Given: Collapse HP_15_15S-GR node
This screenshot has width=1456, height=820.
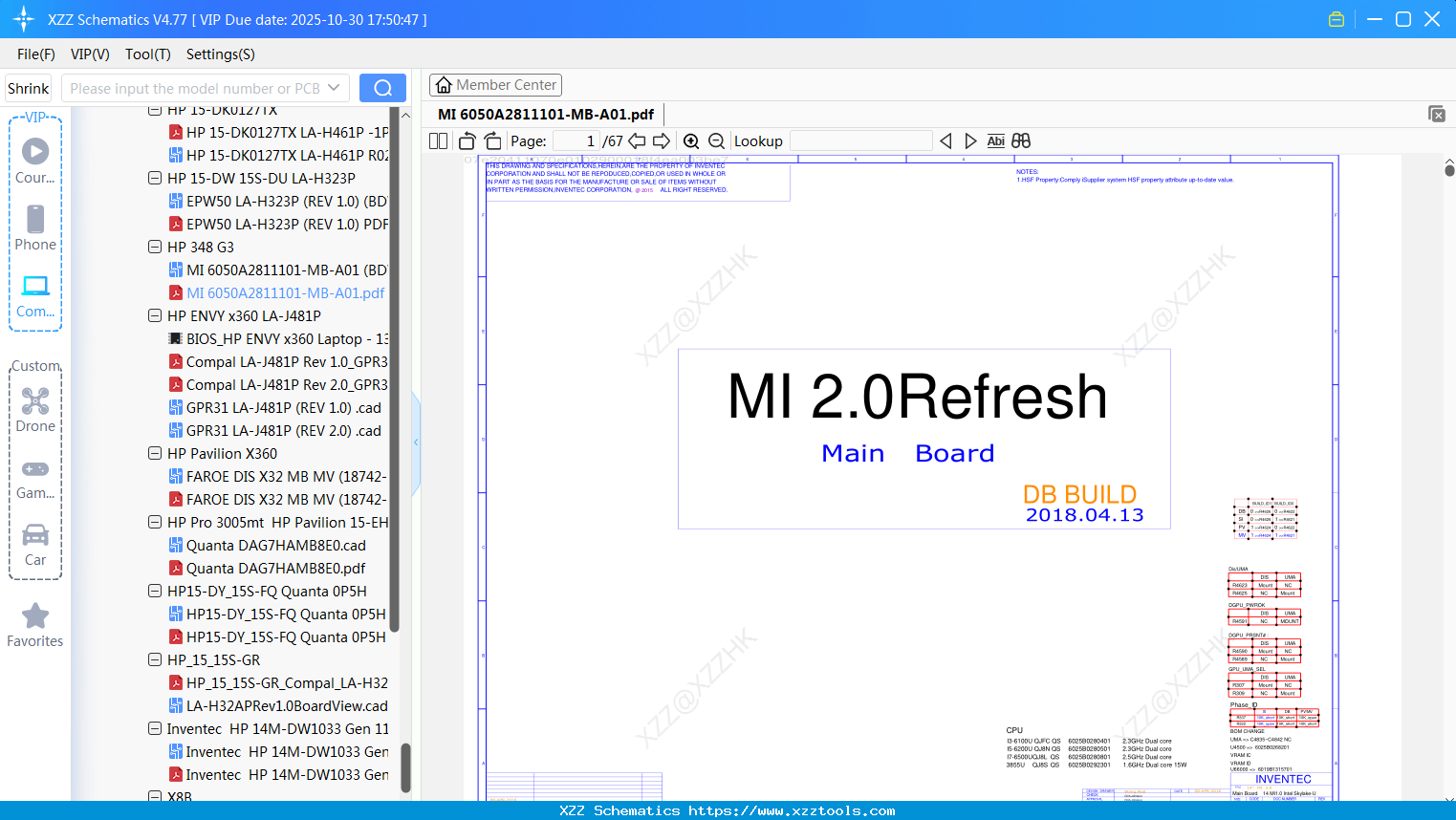Looking at the screenshot, I should pyautogui.click(x=155, y=659).
